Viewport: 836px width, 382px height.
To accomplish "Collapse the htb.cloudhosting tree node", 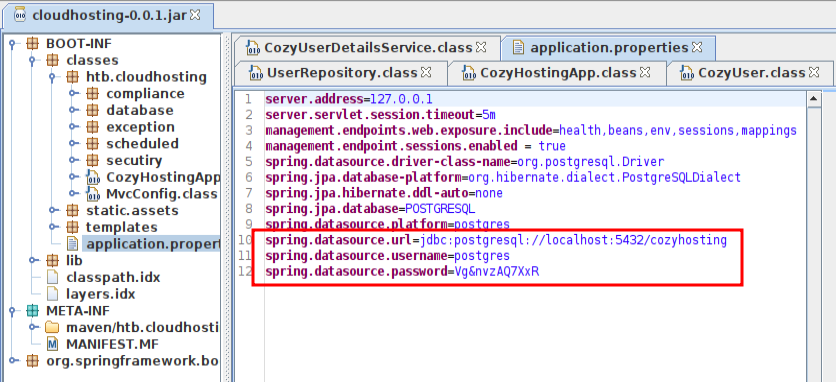I will (x=52, y=77).
